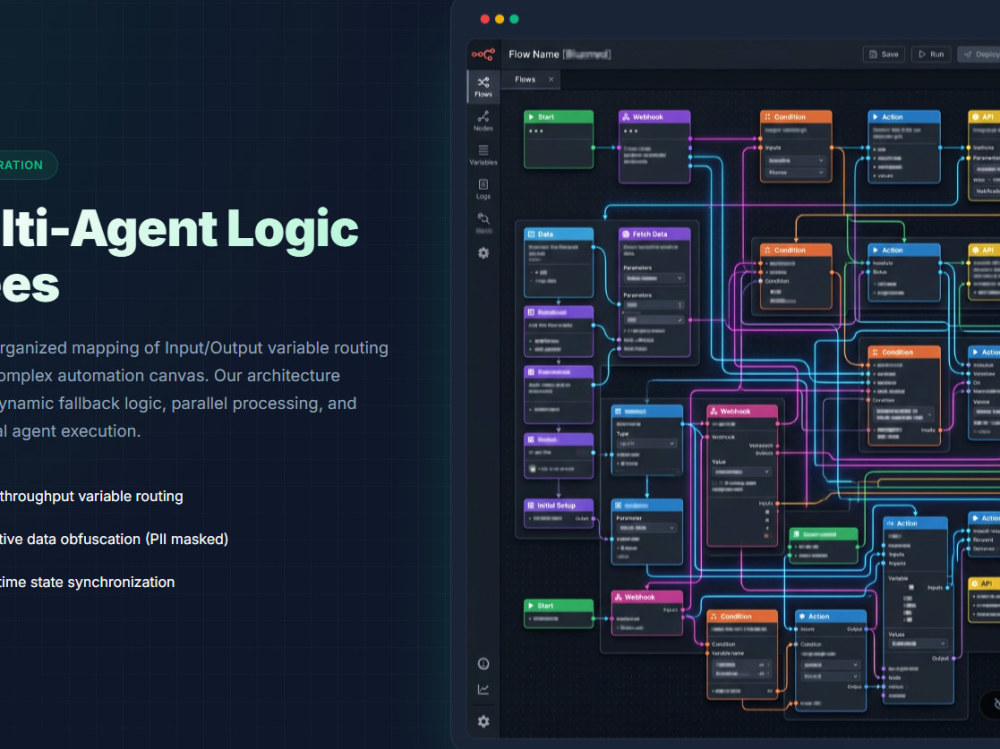
Task: Open the Logs sidebar panel
Action: (x=483, y=189)
